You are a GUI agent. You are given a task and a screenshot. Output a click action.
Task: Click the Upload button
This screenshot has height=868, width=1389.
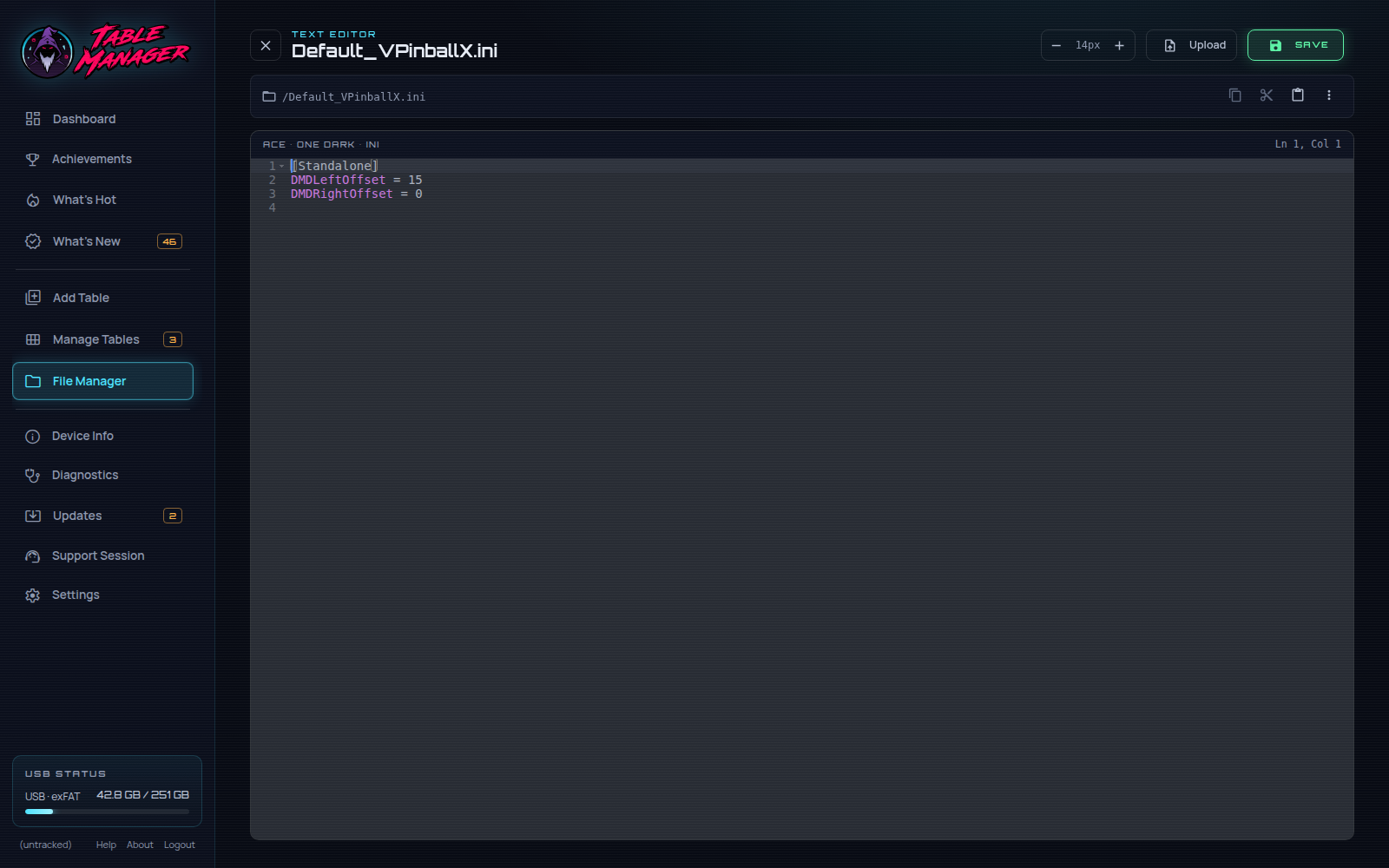[x=1191, y=45]
